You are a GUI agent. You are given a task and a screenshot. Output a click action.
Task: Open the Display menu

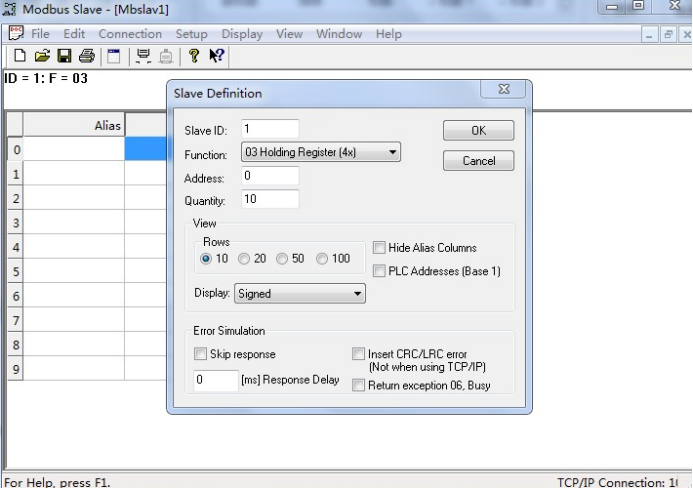tap(242, 34)
